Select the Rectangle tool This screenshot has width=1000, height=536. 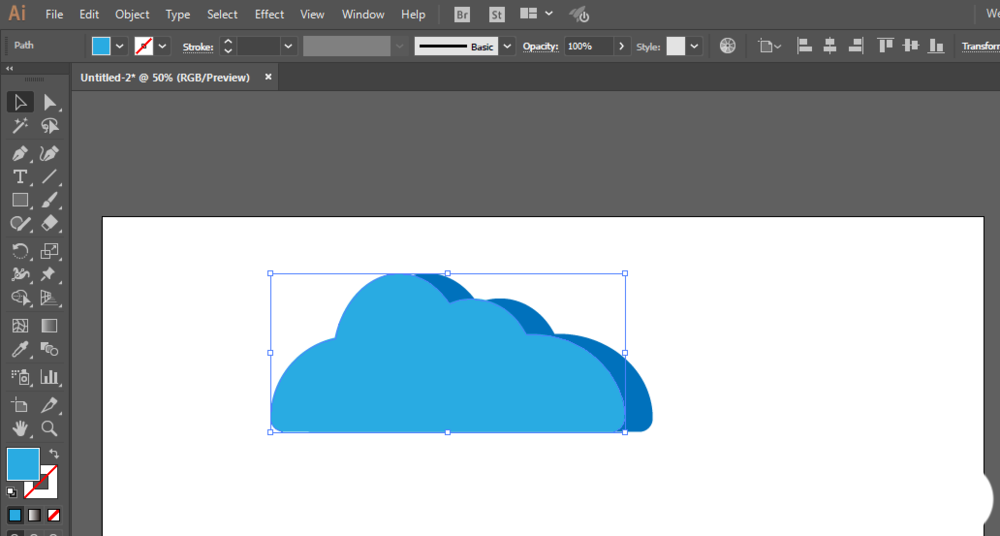pos(20,200)
